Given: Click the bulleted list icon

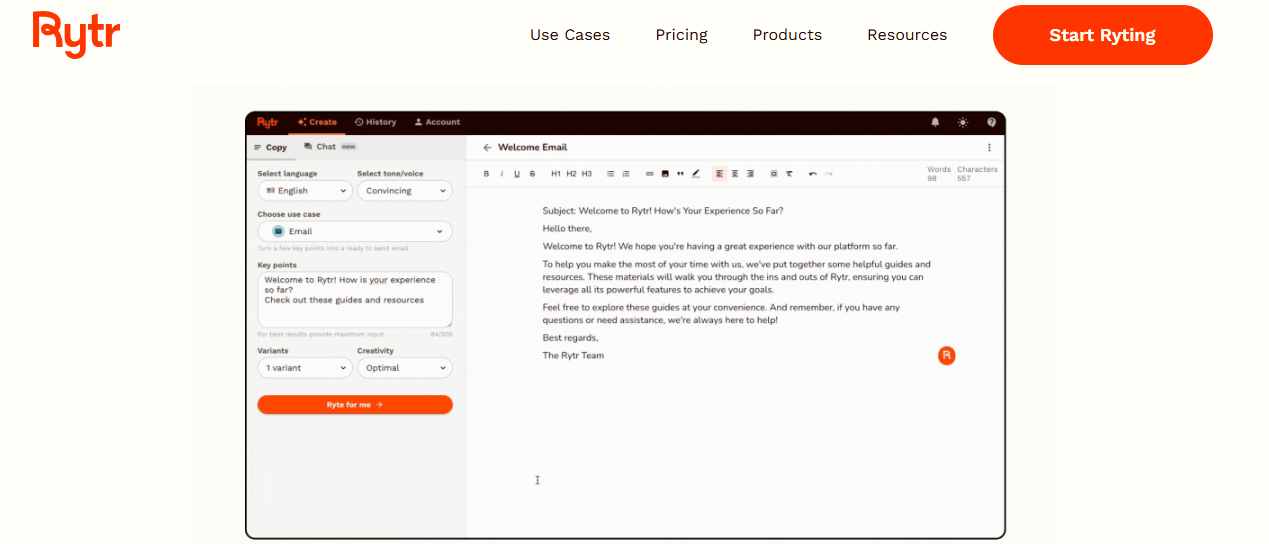Looking at the screenshot, I should (x=611, y=174).
